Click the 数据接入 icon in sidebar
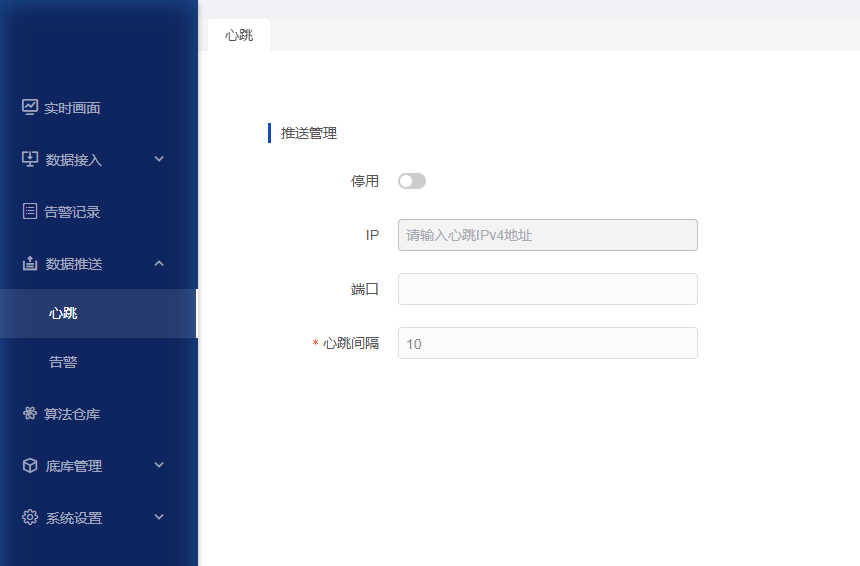The image size is (860, 566). [x=30, y=159]
